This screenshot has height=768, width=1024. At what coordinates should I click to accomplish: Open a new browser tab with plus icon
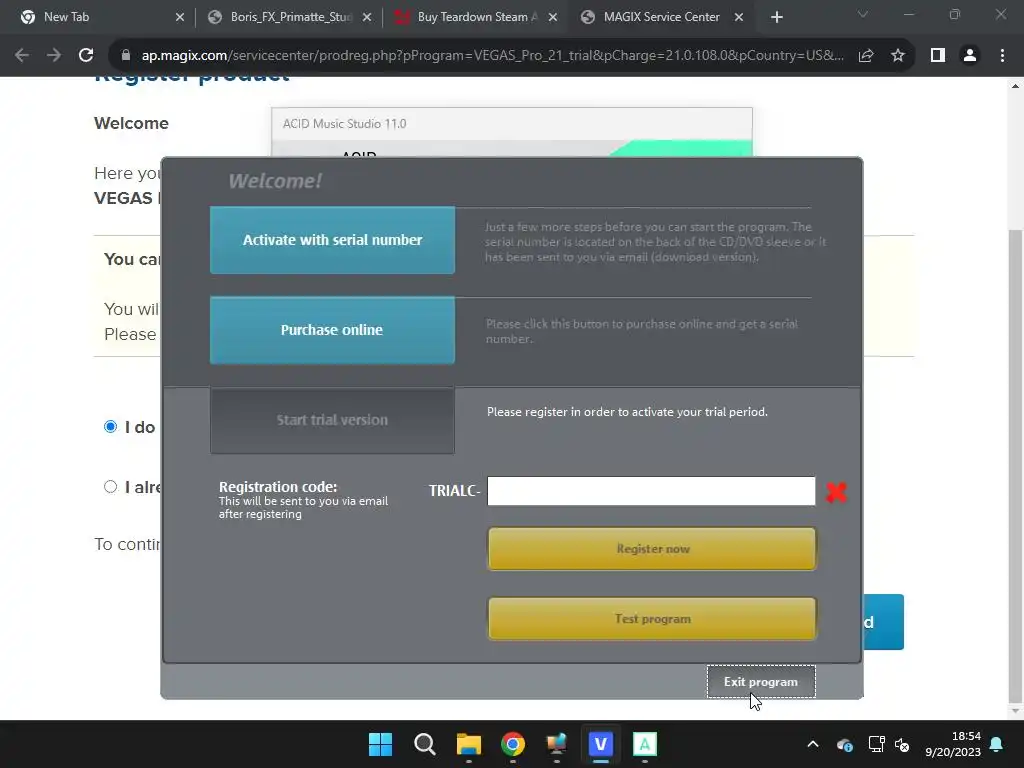[776, 17]
